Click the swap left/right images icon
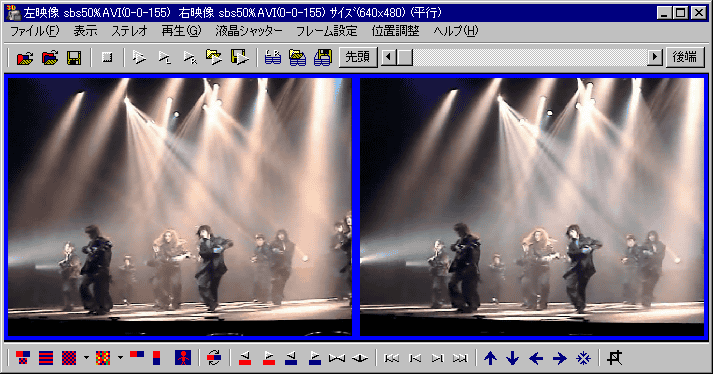Viewport: 713px width, 374px height. pyautogui.click(x=214, y=358)
